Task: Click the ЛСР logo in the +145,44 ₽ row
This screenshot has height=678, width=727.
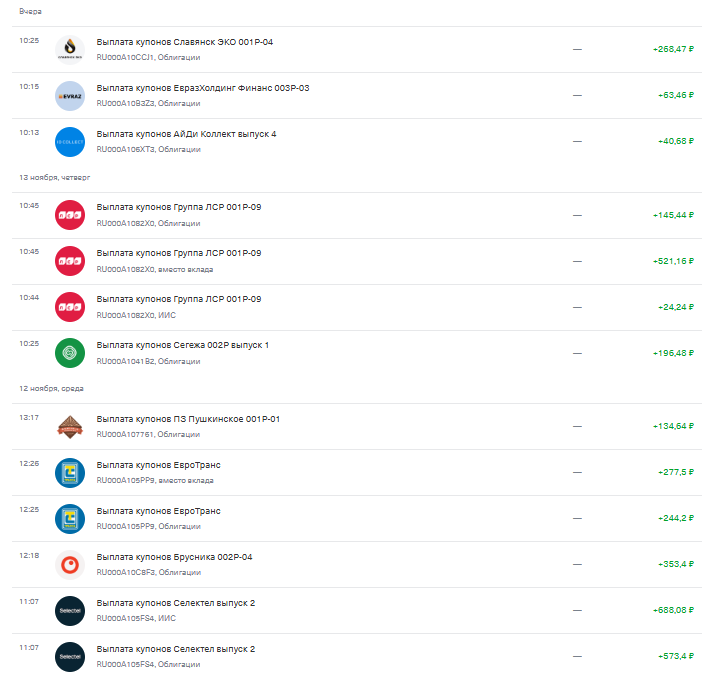Action: pos(70,215)
